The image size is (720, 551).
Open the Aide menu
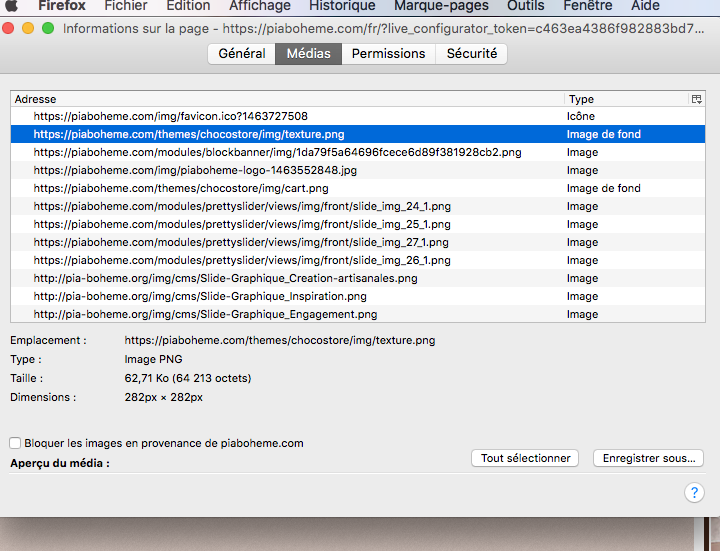click(645, 6)
